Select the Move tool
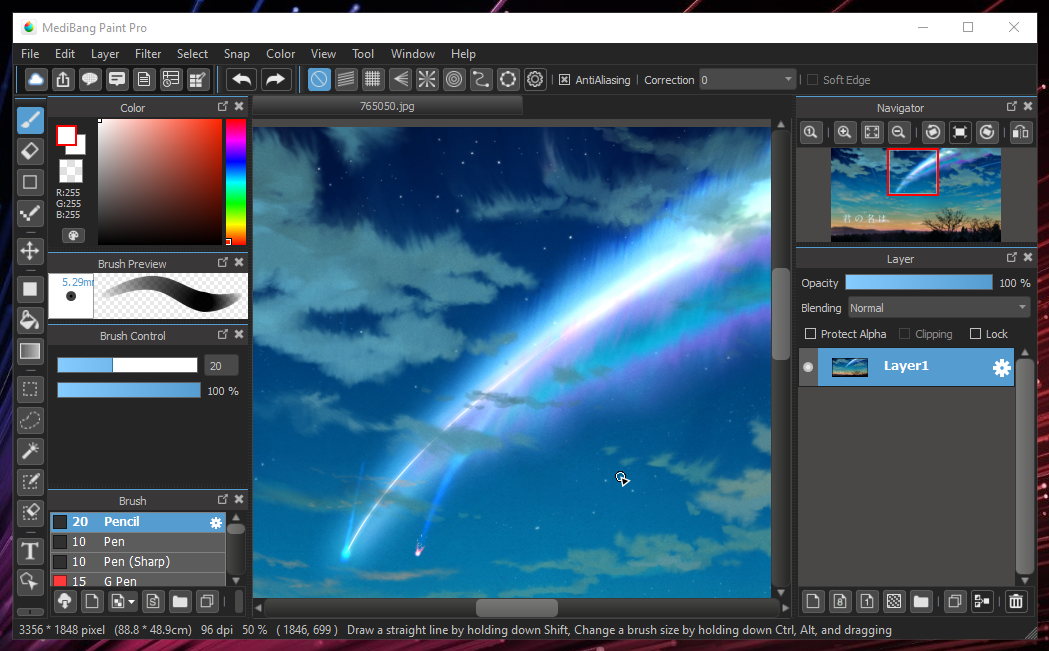This screenshot has width=1049, height=651. (x=30, y=251)
